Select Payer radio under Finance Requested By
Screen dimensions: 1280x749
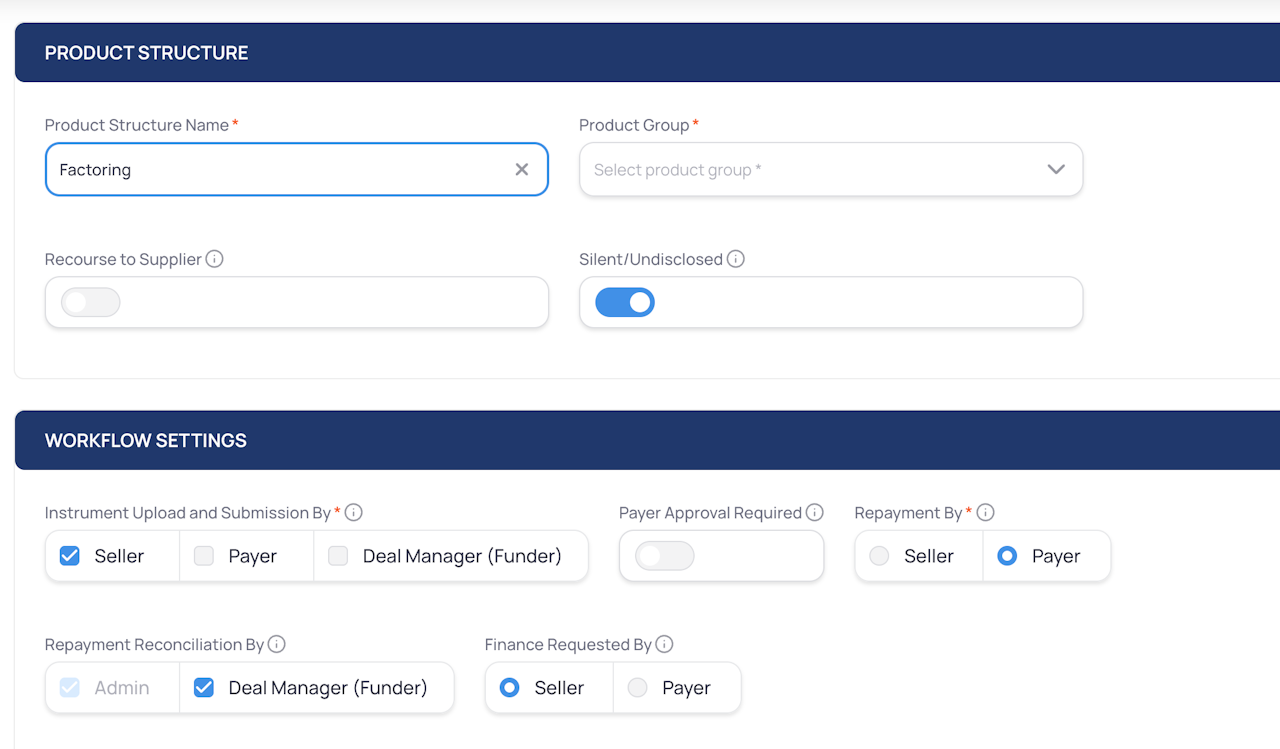tap(638, 688)
